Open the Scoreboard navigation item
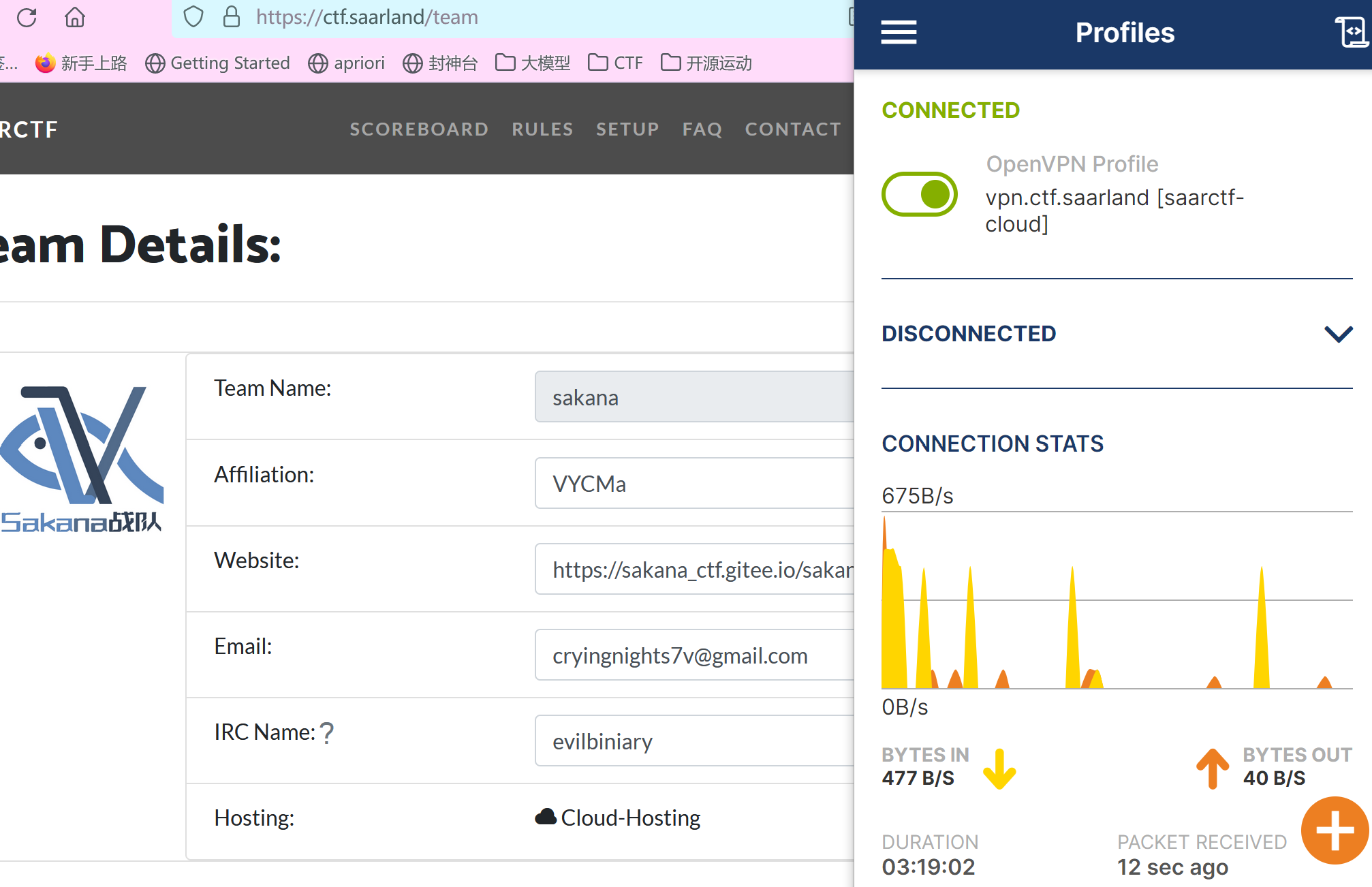 pos(419,129)
